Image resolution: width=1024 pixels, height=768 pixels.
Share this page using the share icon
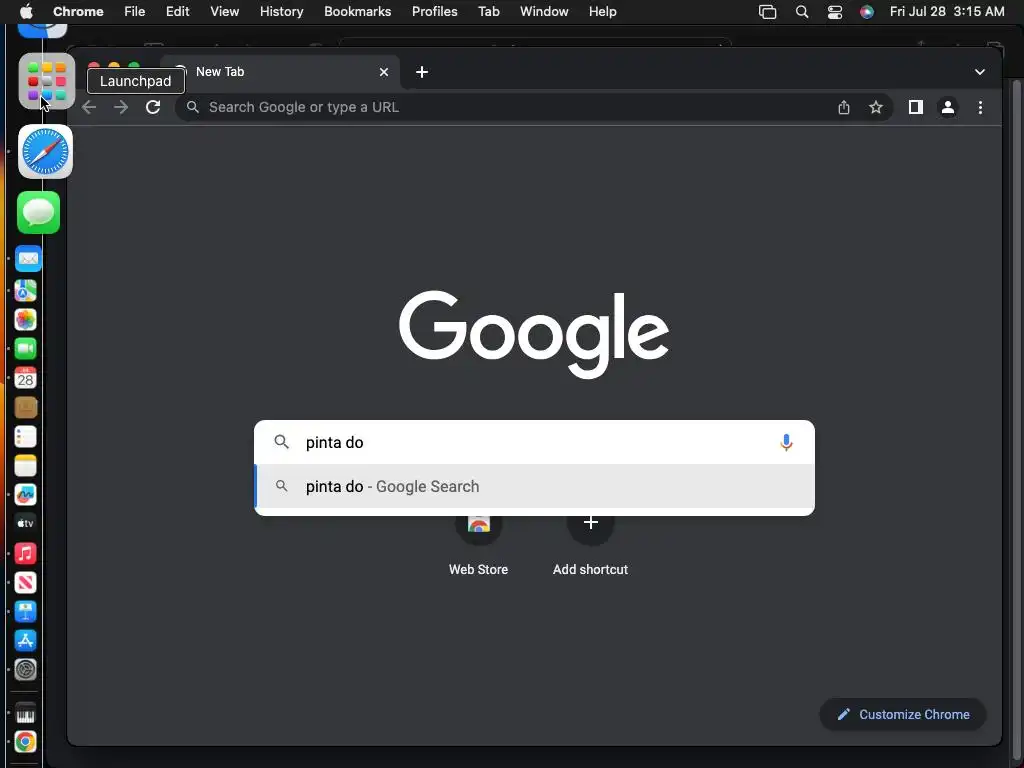[844, 107]
